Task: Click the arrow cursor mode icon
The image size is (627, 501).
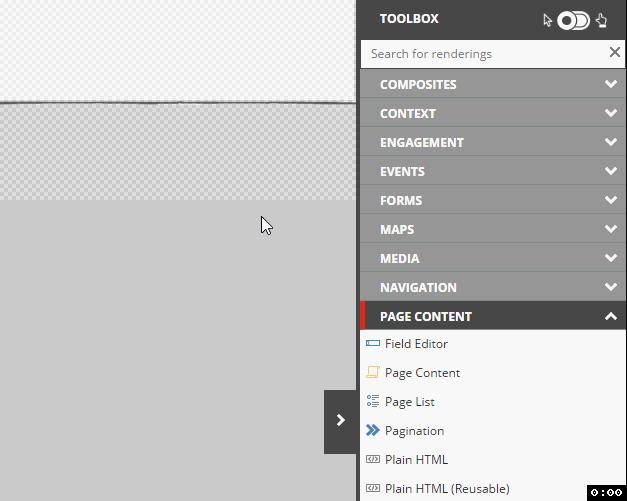Action: click(x=547, y=20)
